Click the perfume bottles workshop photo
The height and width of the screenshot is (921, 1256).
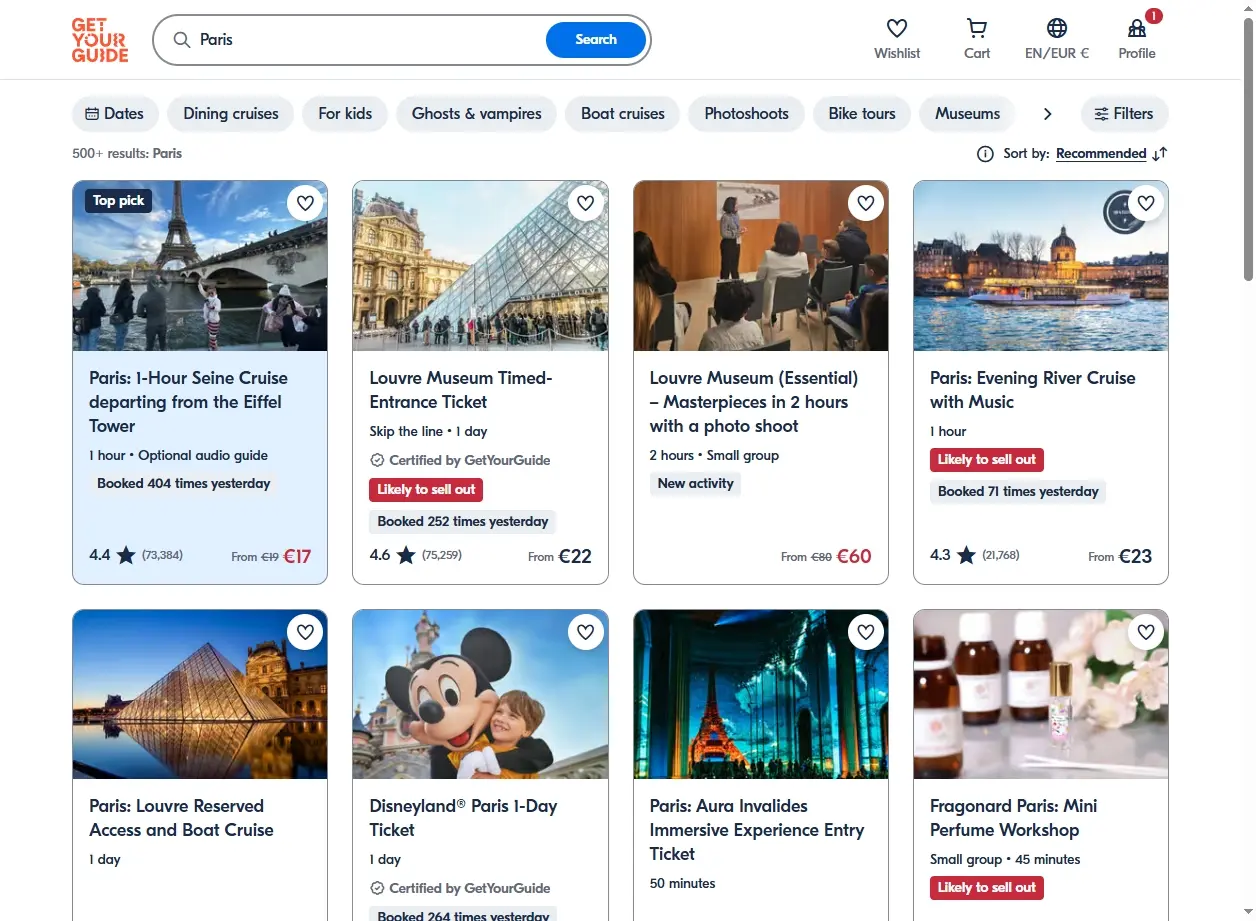[1041, 694]
